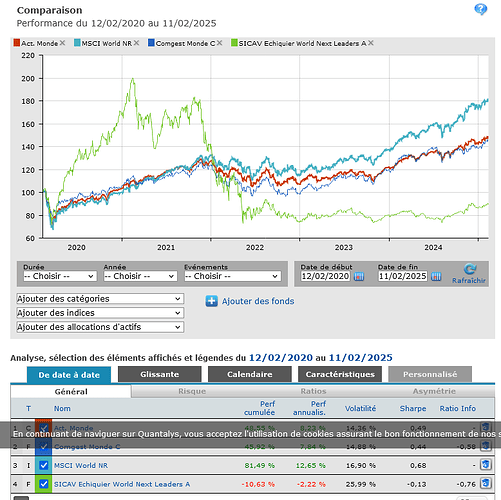Click the 25,99 % volatility value
This screenshot has width=501, height=500.
click(x=361, y=484)
